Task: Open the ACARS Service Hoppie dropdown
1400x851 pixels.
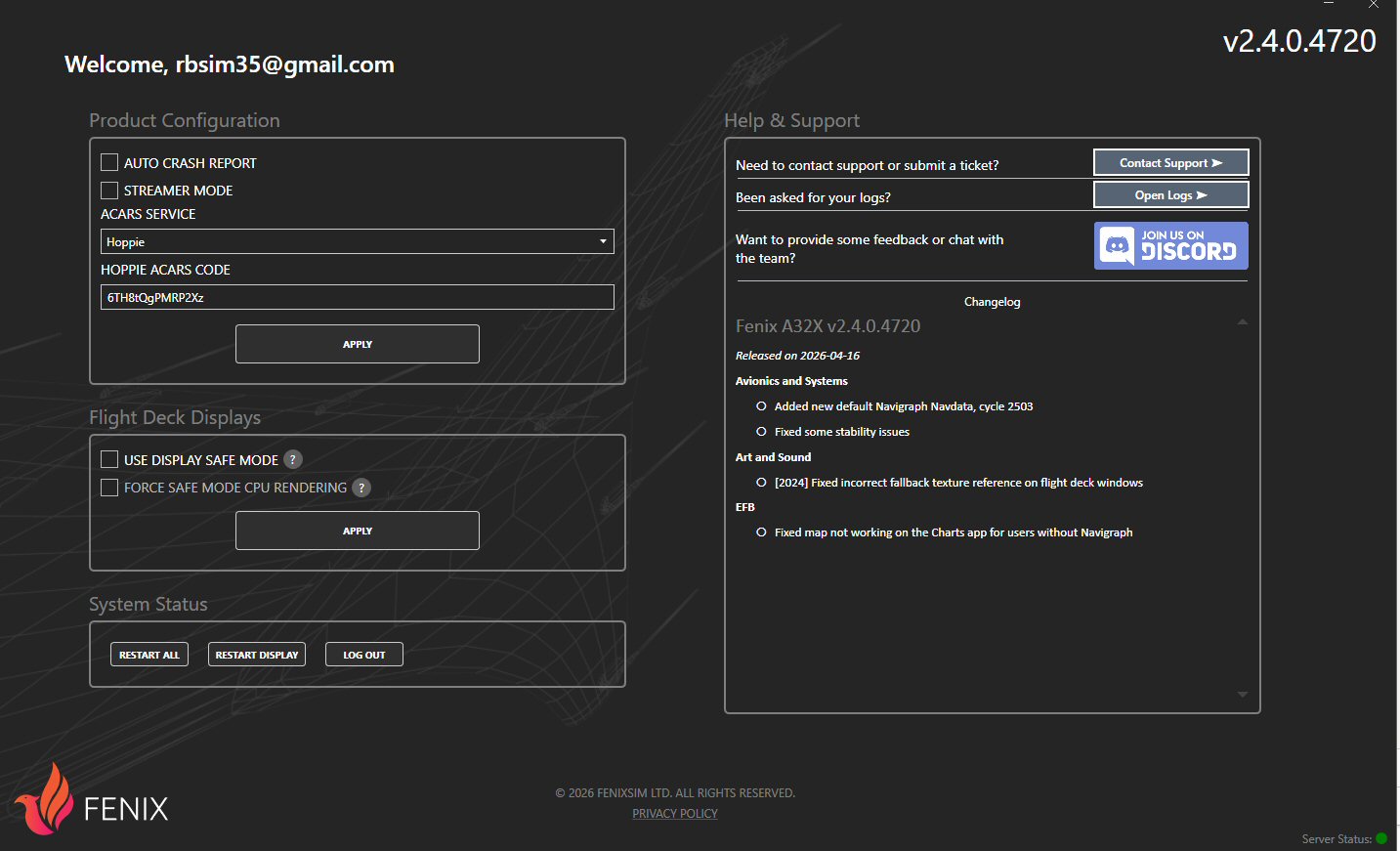Action: coord(358,241)
